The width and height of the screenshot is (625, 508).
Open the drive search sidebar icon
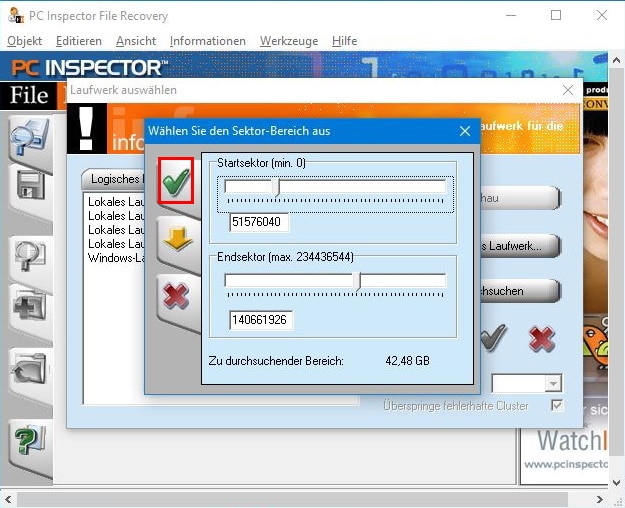point(29,137)
